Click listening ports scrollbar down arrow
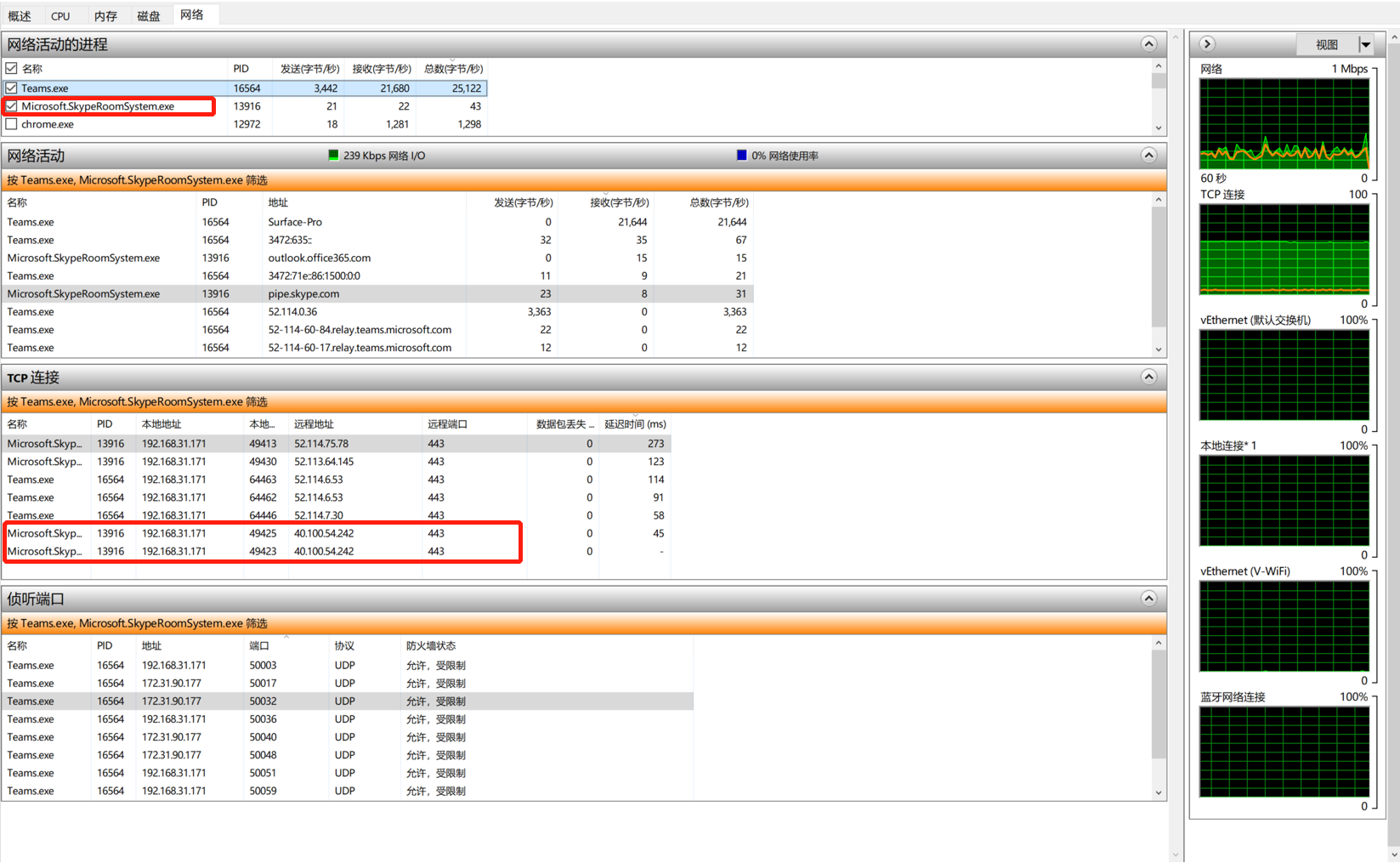This screenshot has height=863, width=1400. [1158, 792]
